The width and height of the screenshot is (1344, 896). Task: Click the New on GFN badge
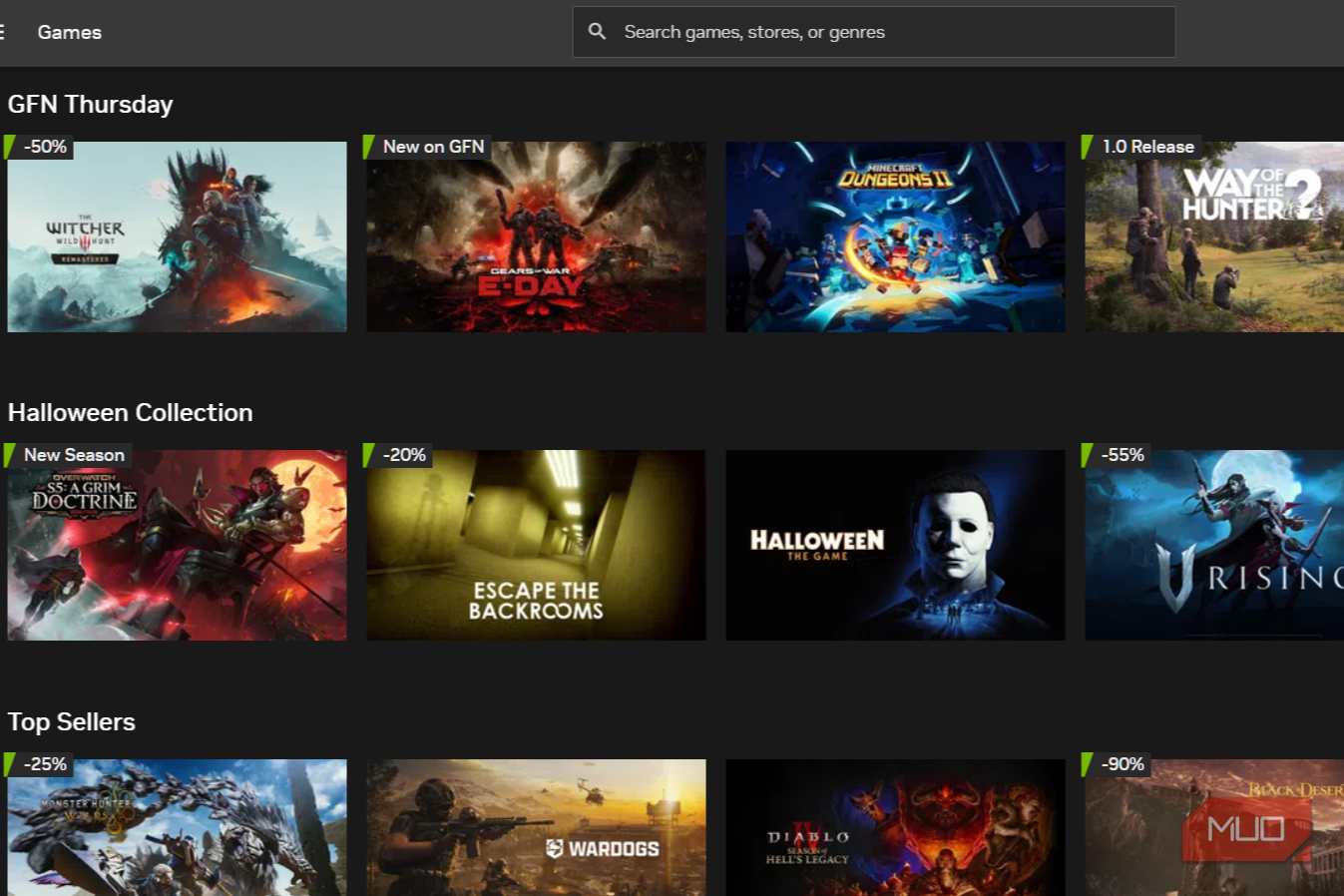(426, 147)
